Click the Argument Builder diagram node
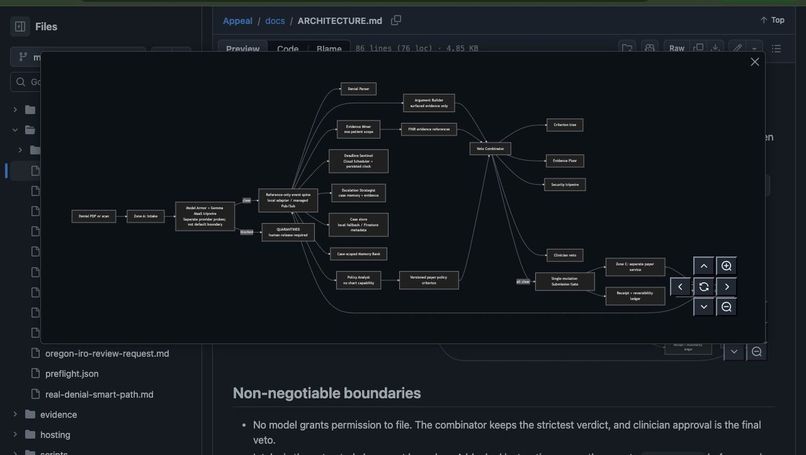806x455 pixels. (x=429, y=103)
